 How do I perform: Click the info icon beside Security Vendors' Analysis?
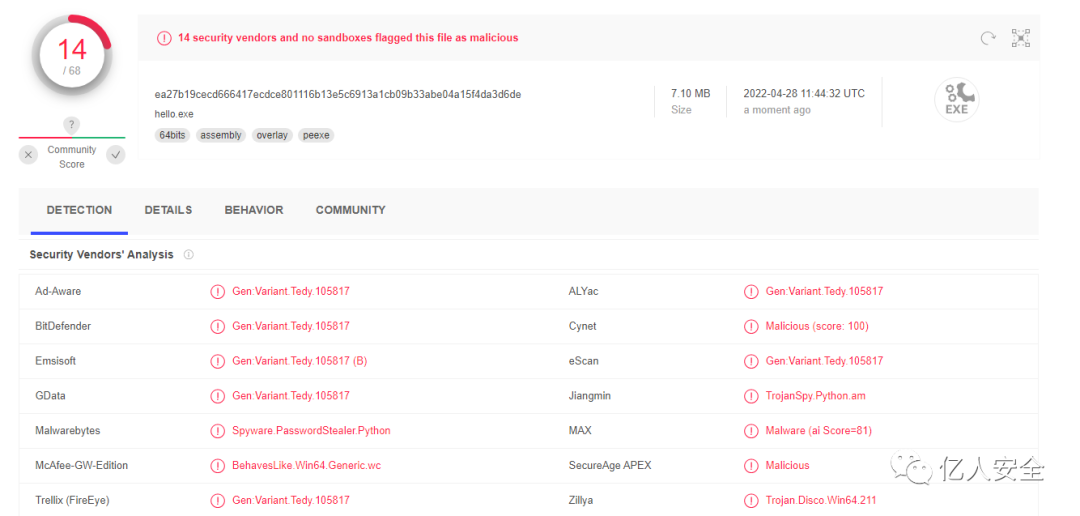188,254
